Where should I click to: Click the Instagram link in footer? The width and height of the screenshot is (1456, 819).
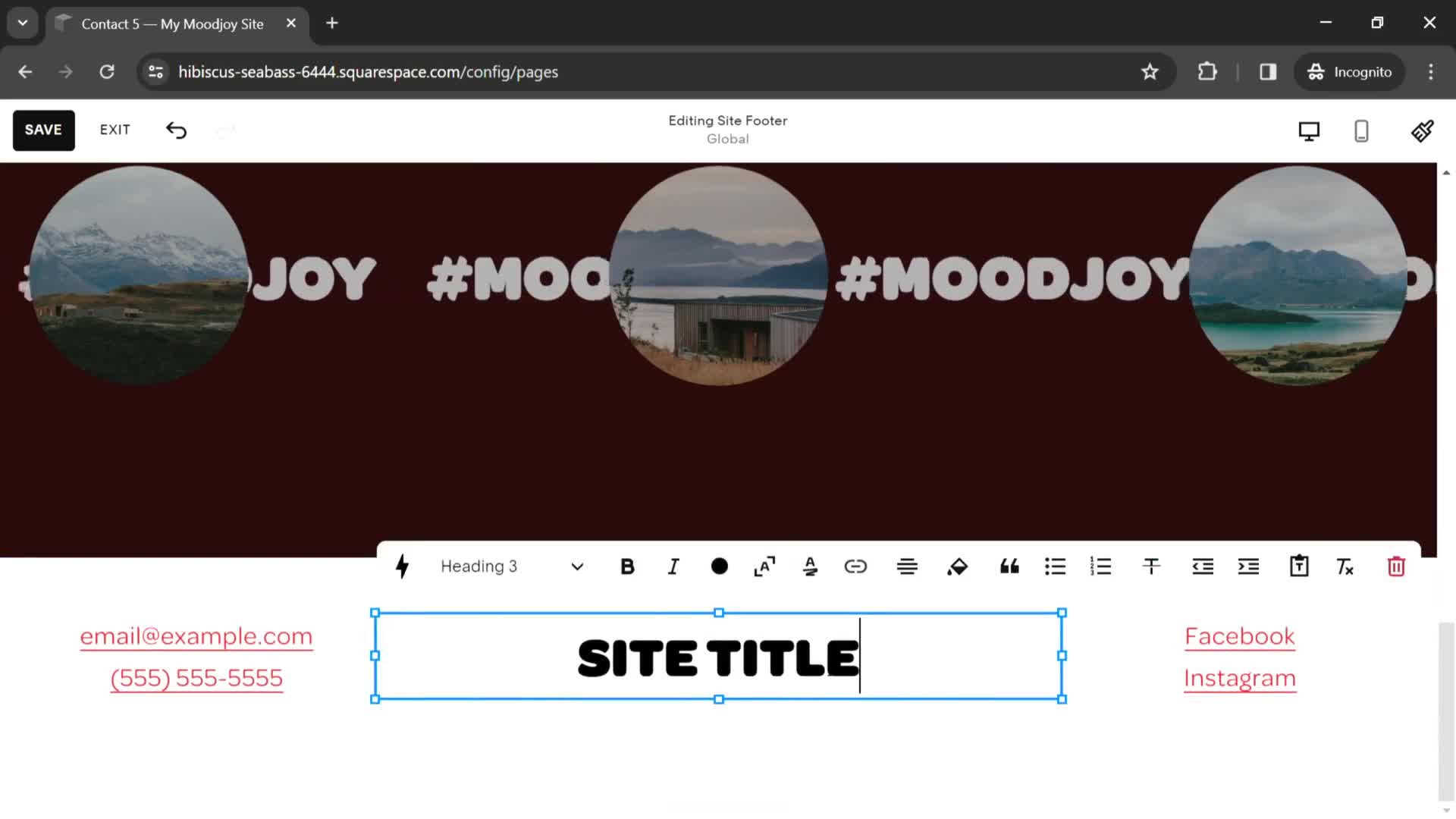click(x=1239, y=678)
